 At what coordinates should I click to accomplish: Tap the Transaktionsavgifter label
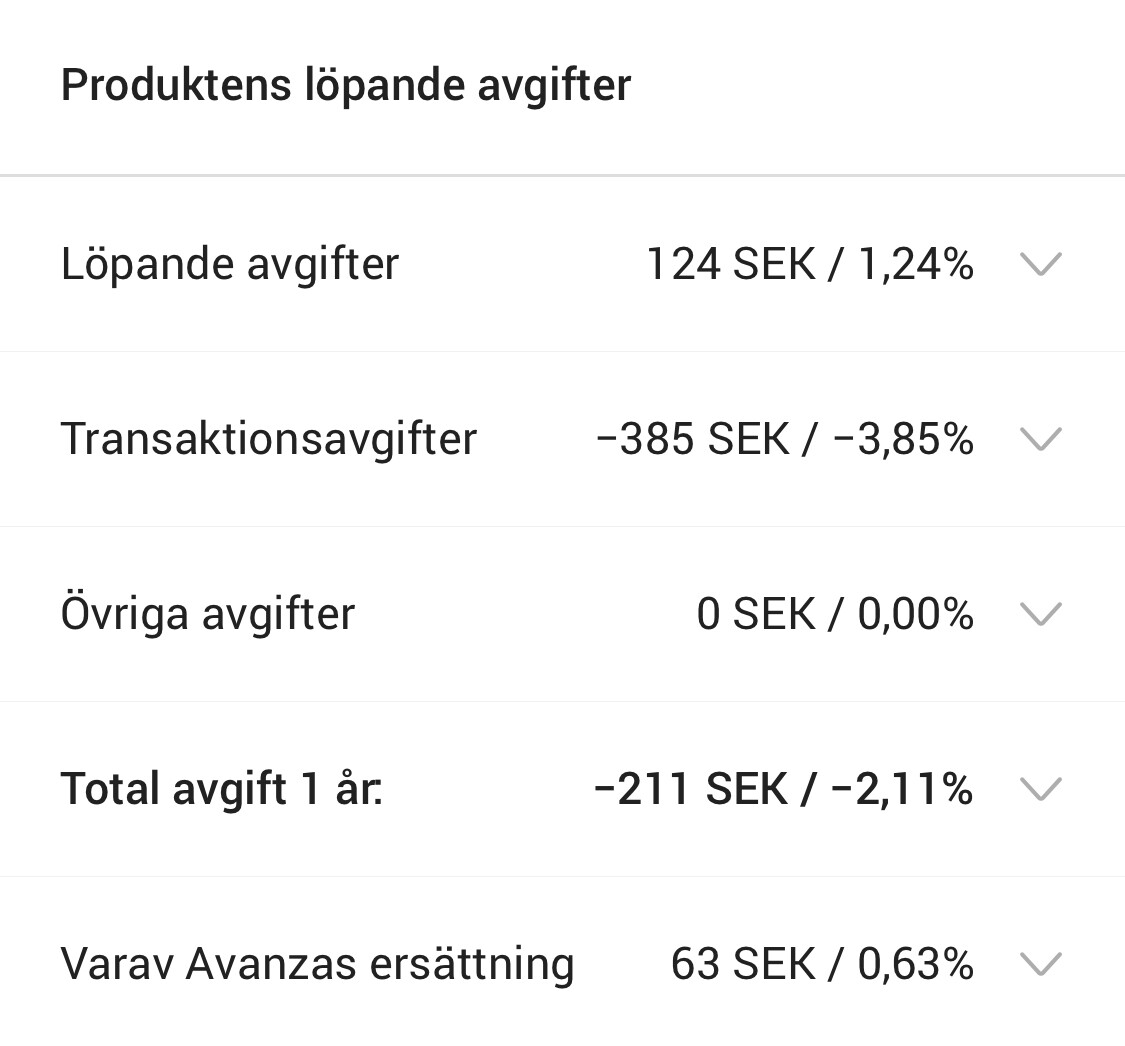click(269, 439)
